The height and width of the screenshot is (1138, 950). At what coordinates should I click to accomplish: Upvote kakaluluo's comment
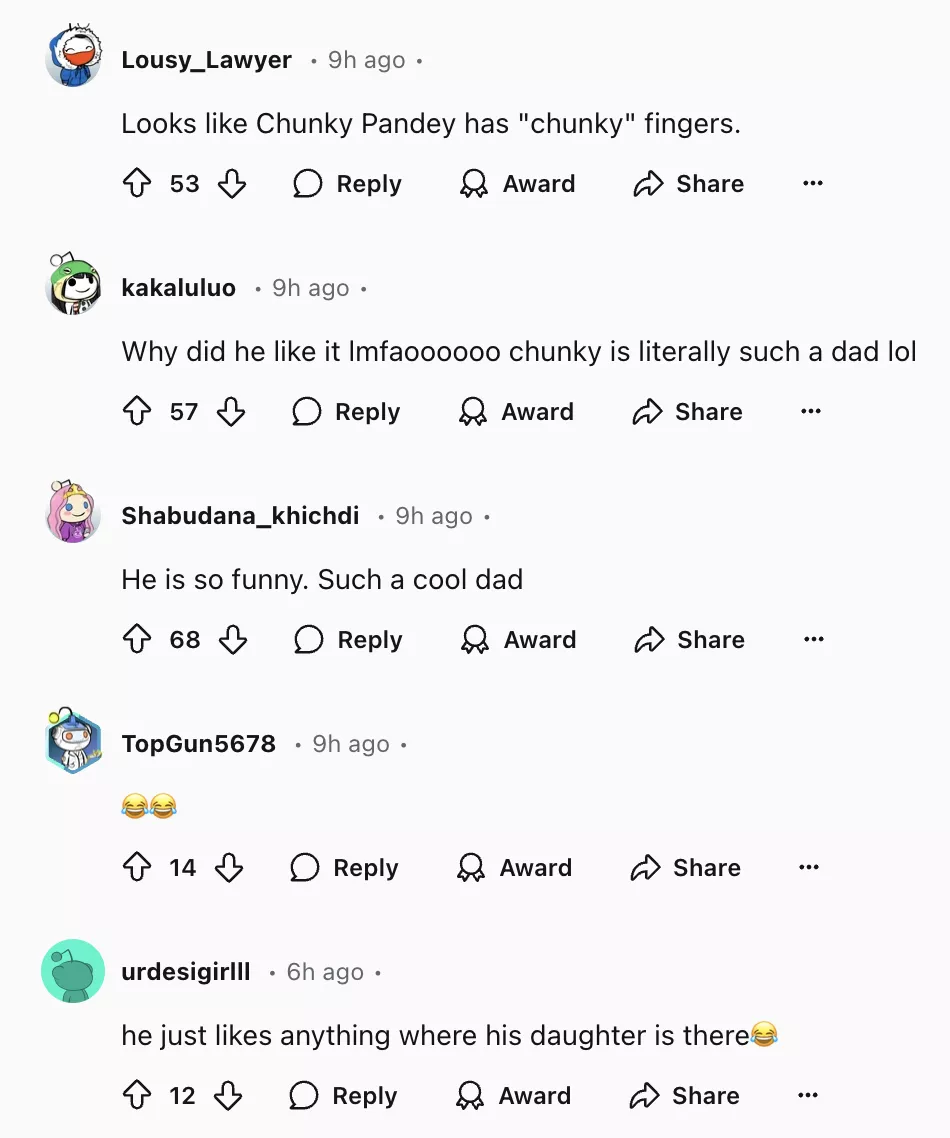136,412
